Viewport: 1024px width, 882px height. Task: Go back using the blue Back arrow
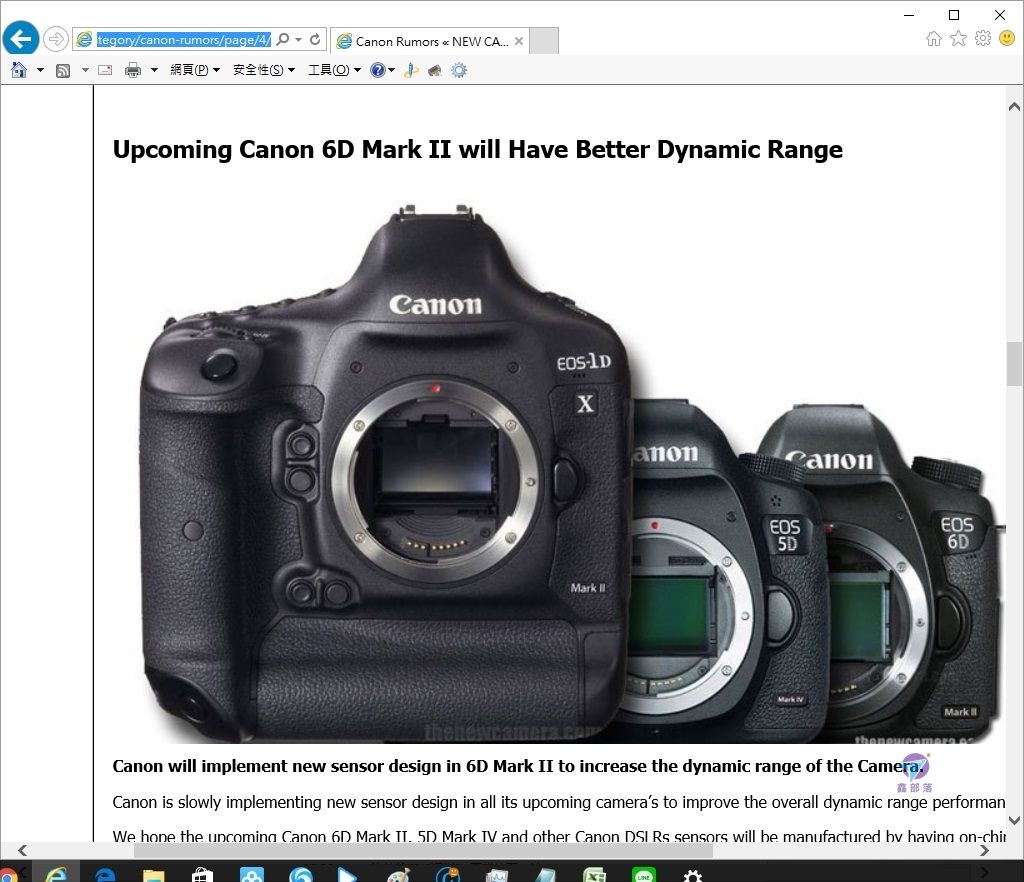21,39
